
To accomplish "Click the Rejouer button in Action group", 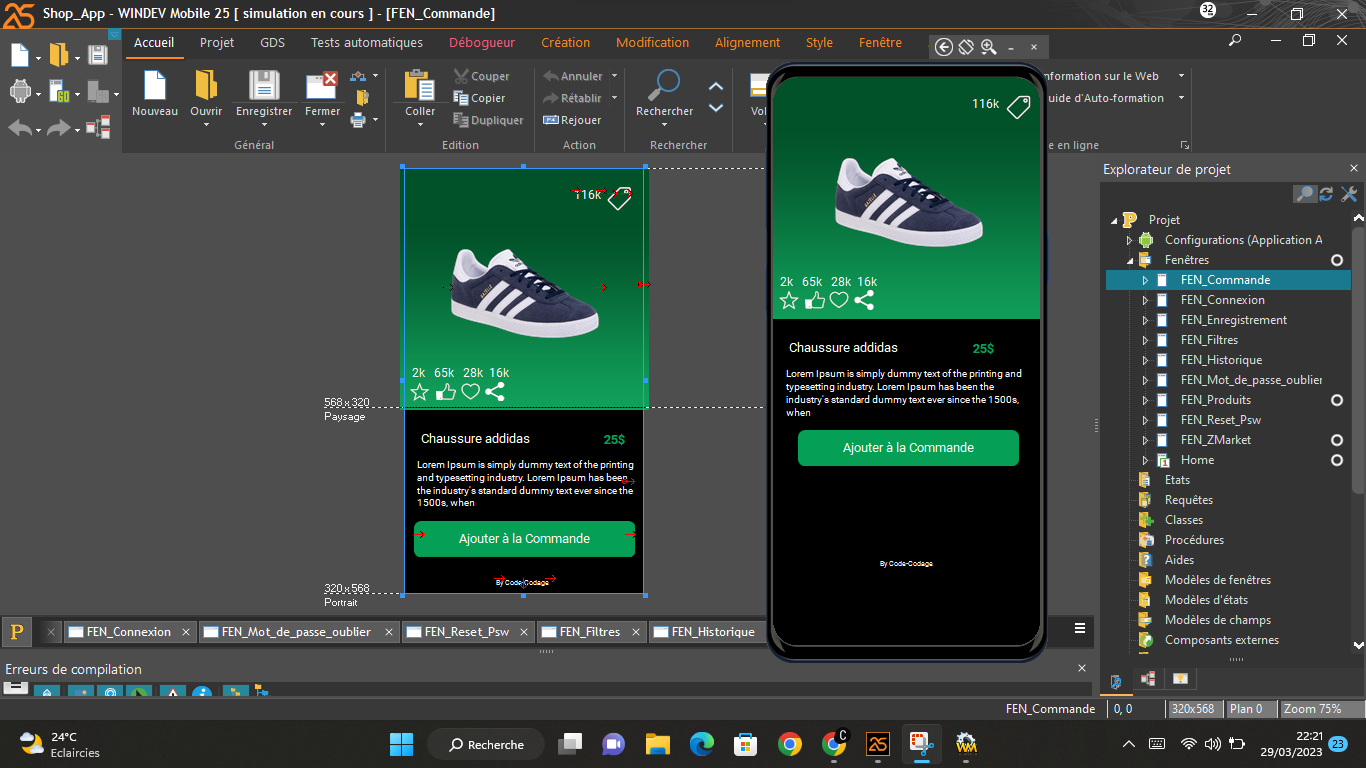I will coord(572,120).
